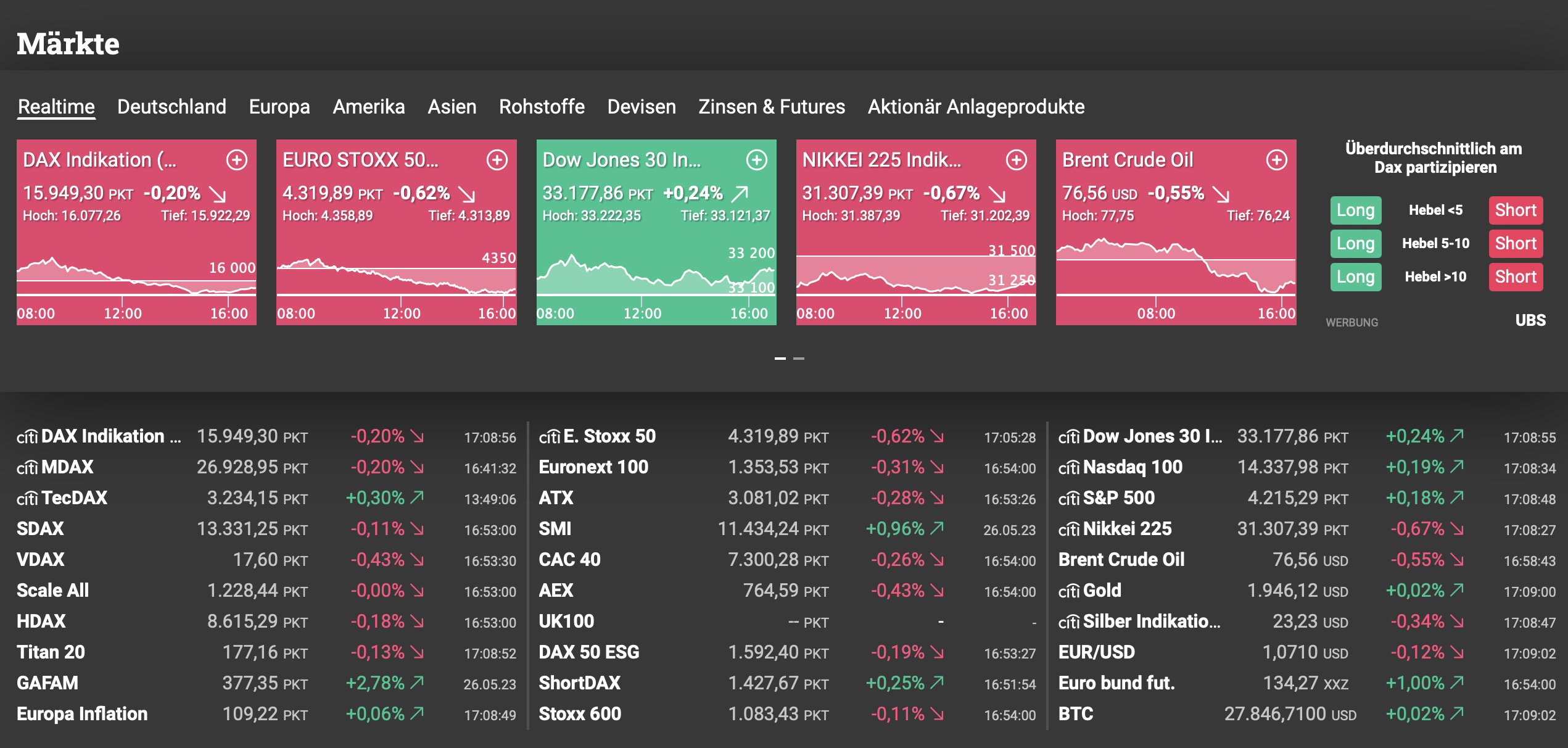Open the BTC quote row
Viewport: 1568px width, 748px height.
point(1076,714)
